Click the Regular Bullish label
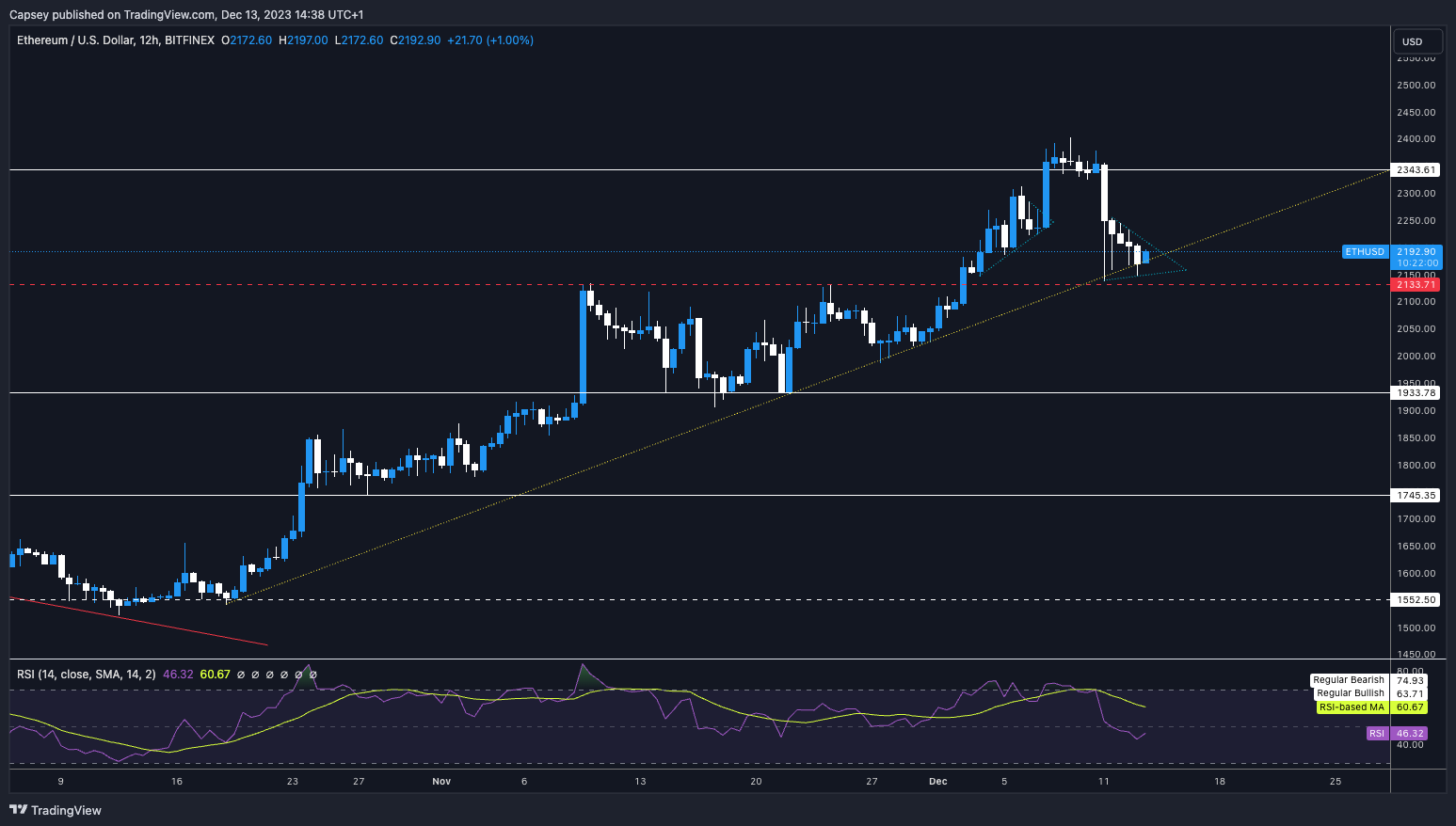The height and width of the screenshot is (826, 1456). (x=1351, y=693)
